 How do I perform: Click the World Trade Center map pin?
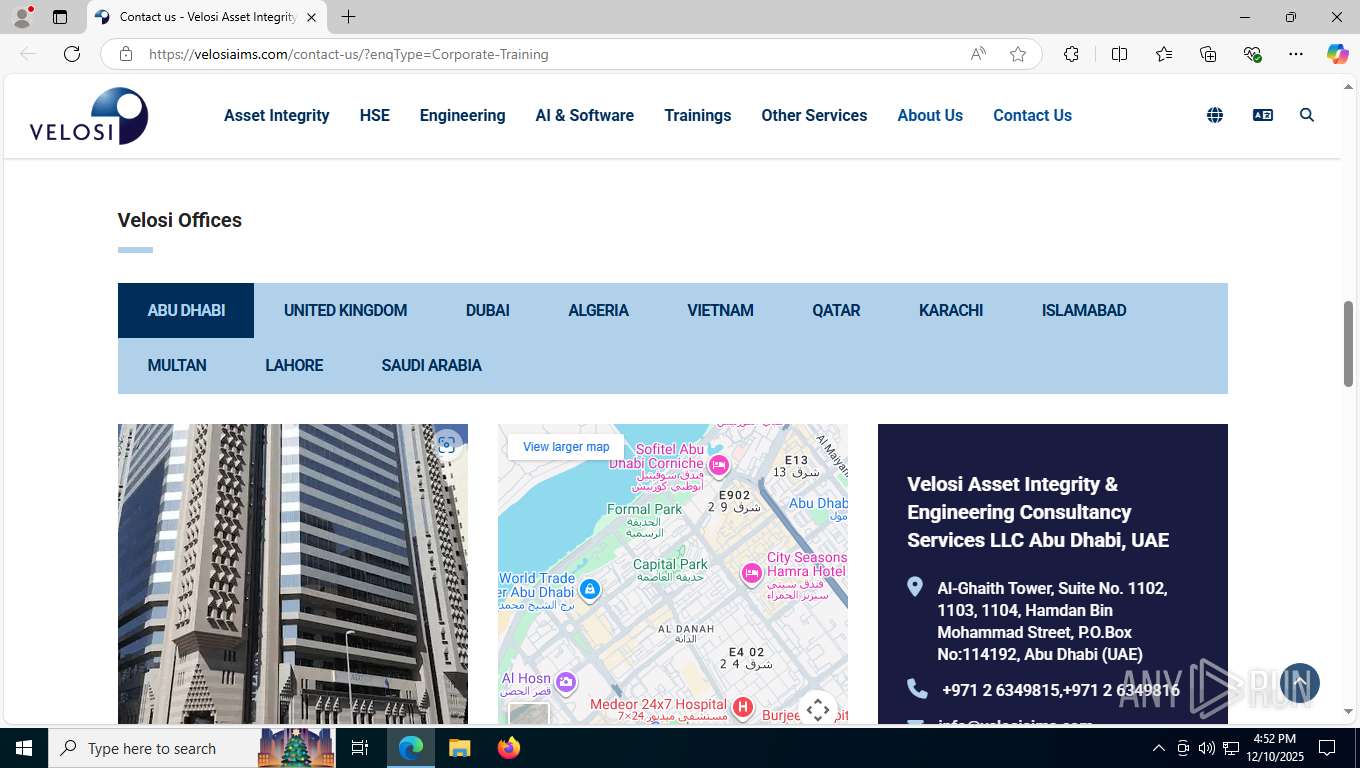point(589,590)
